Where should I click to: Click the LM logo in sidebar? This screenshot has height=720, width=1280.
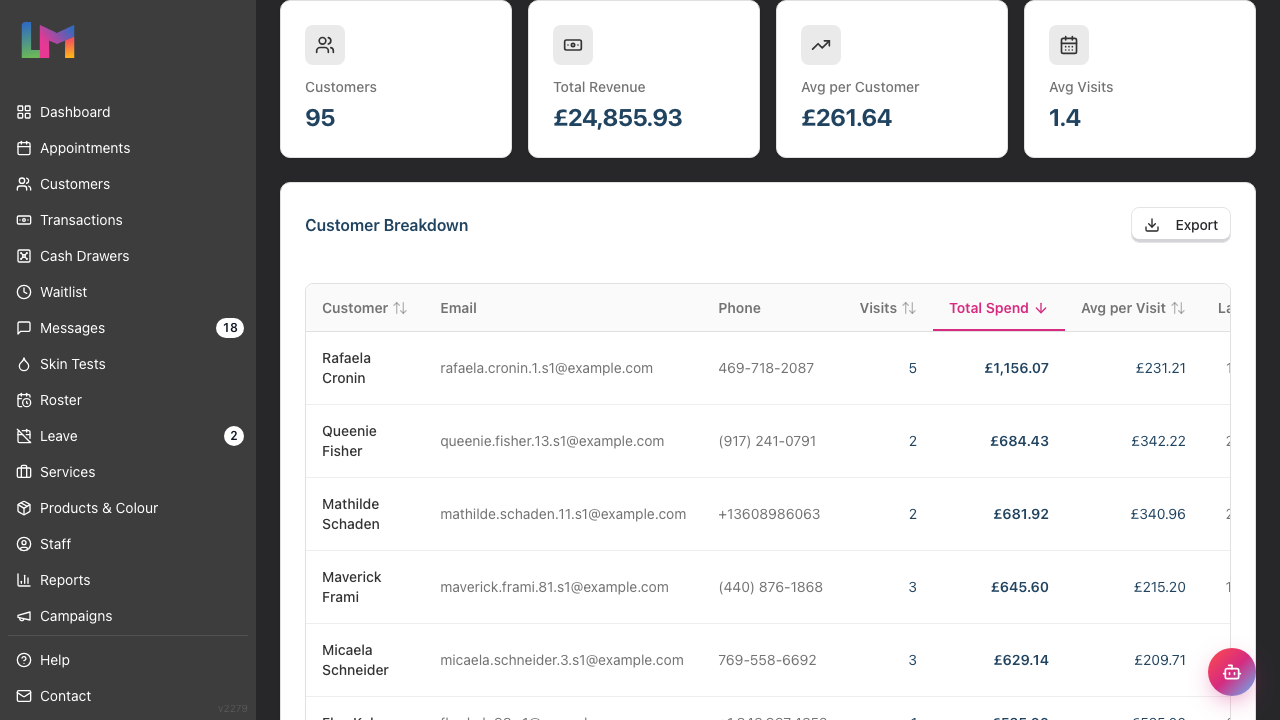coord(48,40)
